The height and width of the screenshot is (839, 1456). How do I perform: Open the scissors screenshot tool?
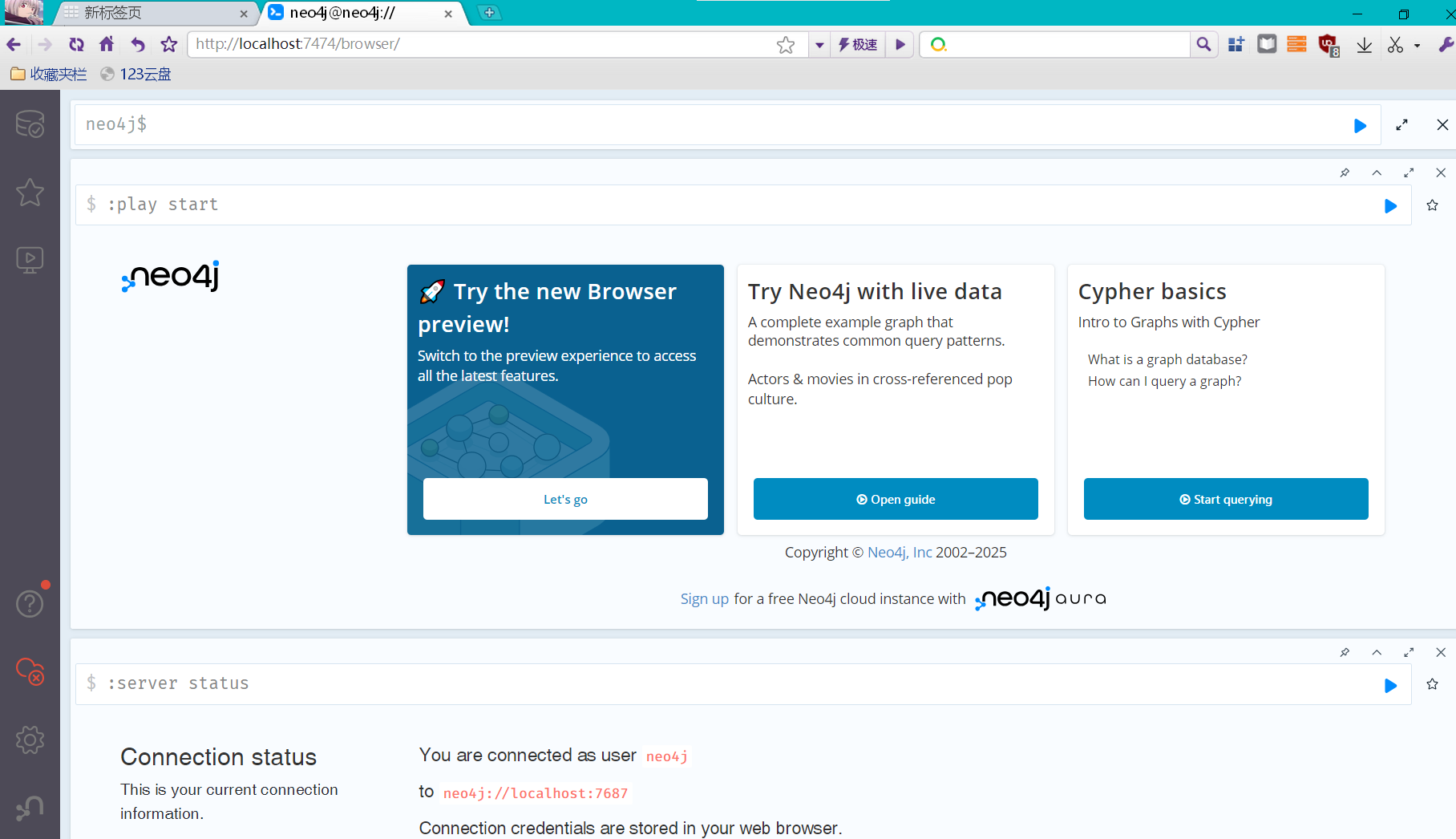[x=1395, y=45]
